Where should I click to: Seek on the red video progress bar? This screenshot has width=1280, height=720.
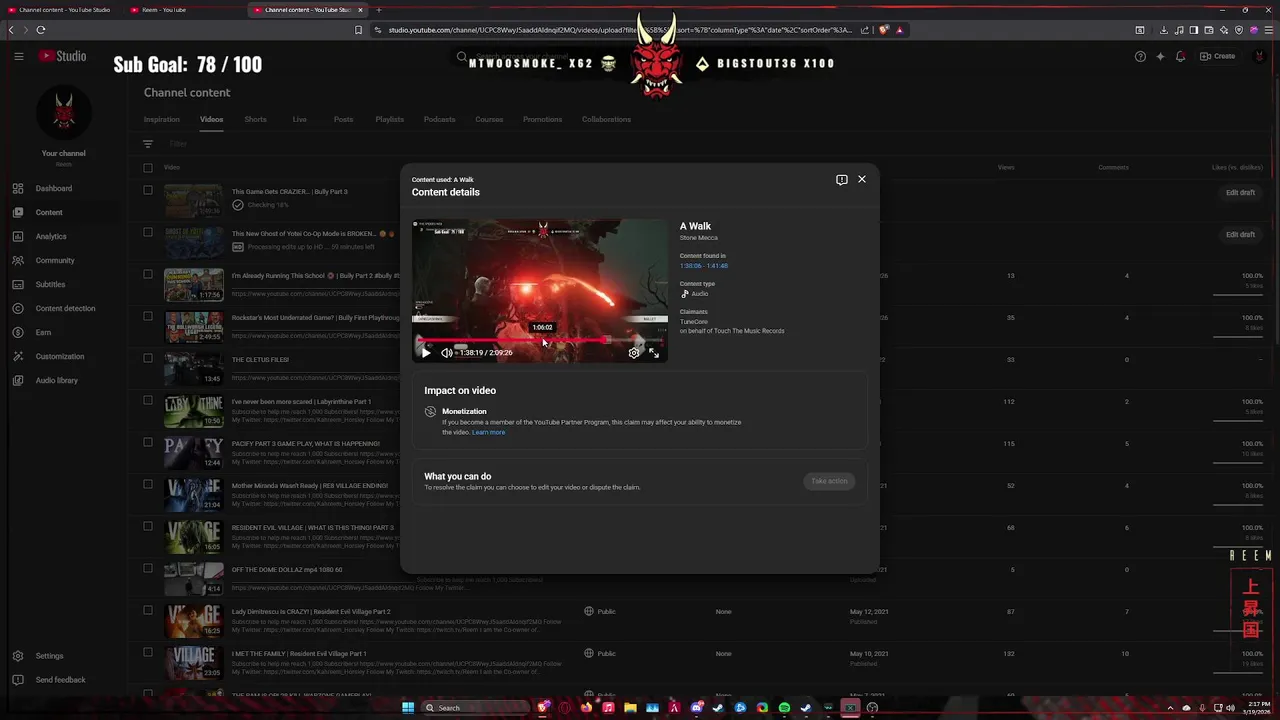click(539, 340)
